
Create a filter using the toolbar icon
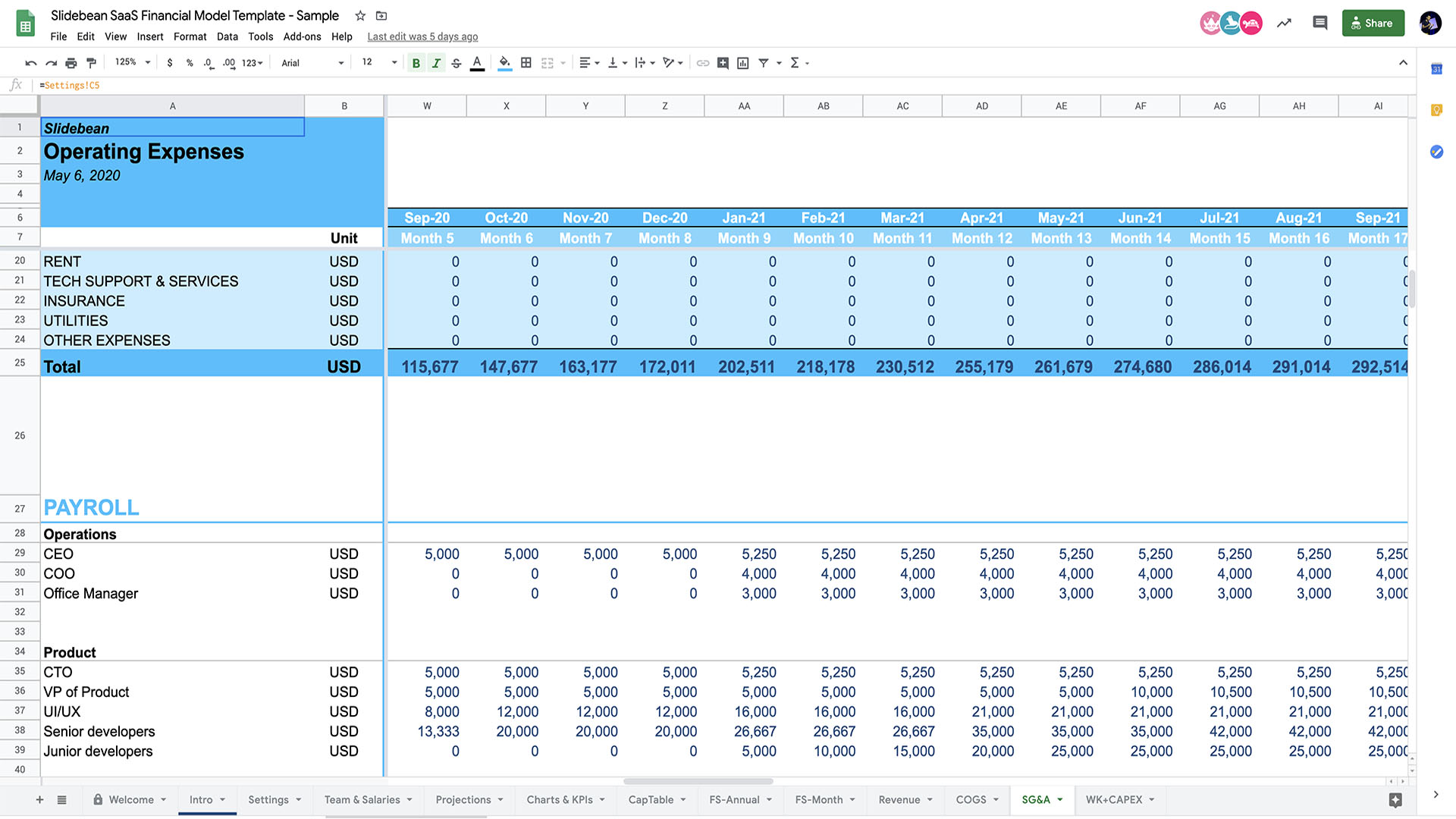764,63
